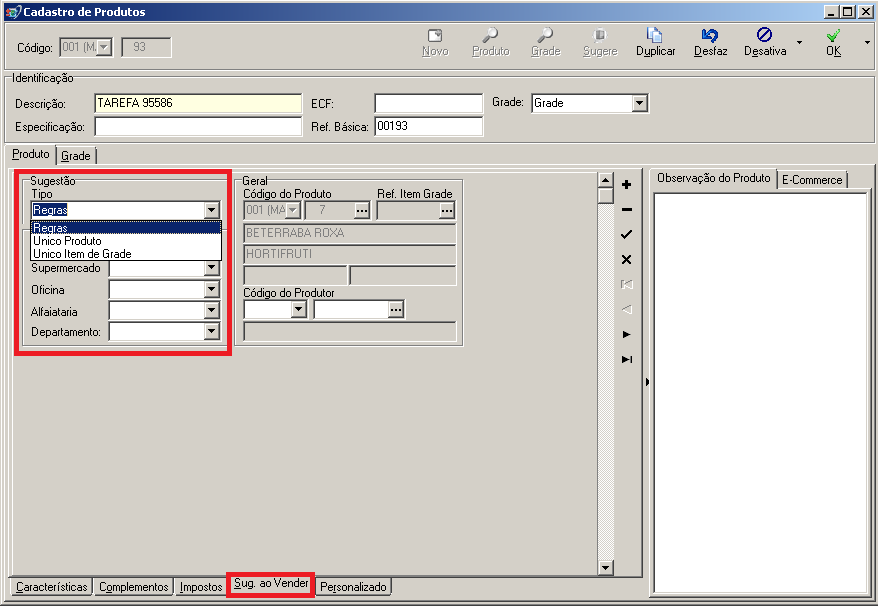
Task: Switch to the Impostos tab
Action: click(201, 587)
